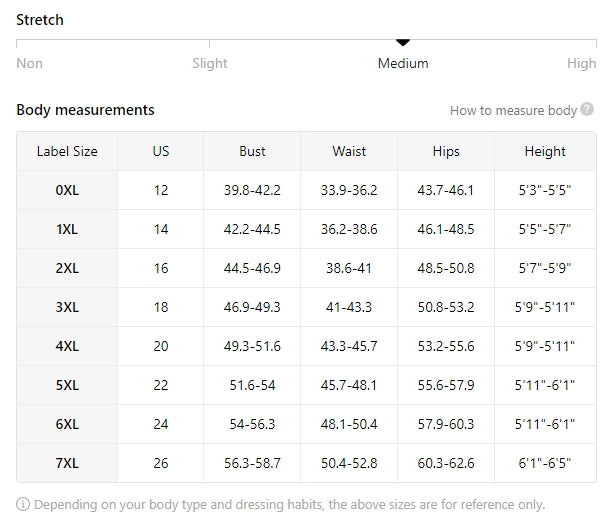Click the 3XL size row label
This screenshot has width=612, height=523.
click(67, 307)
